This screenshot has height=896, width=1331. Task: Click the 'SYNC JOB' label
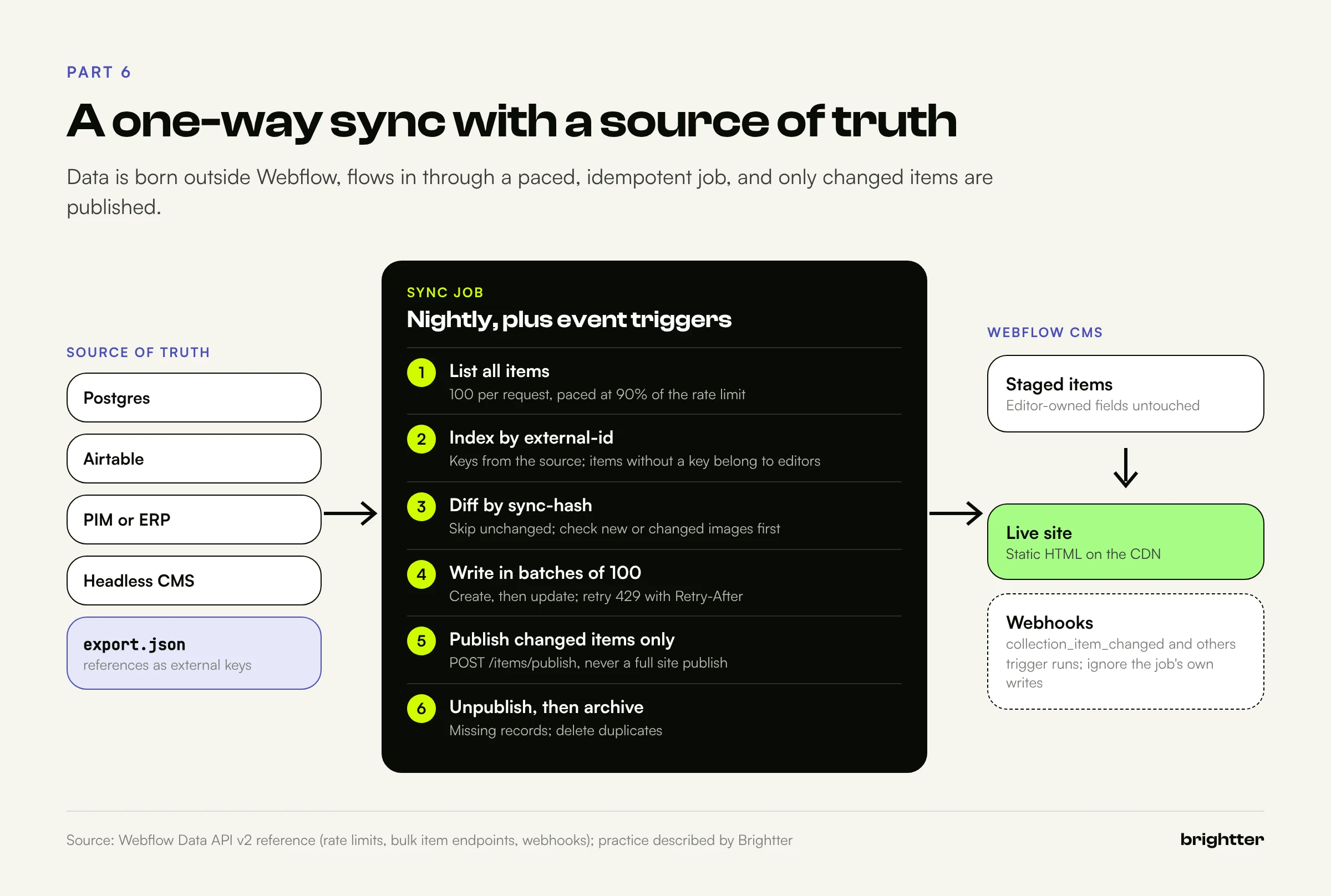tap(445, 293)
